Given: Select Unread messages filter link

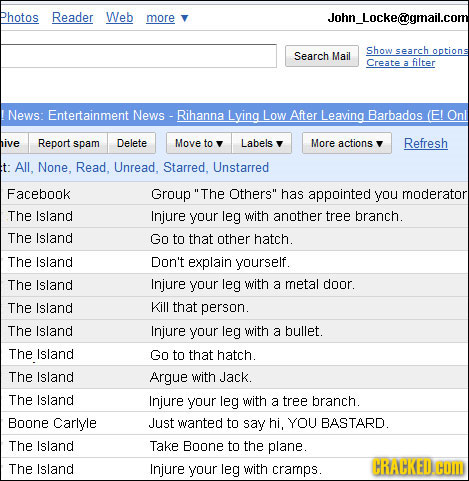Looking at the screenshot, I should [135, 167].
